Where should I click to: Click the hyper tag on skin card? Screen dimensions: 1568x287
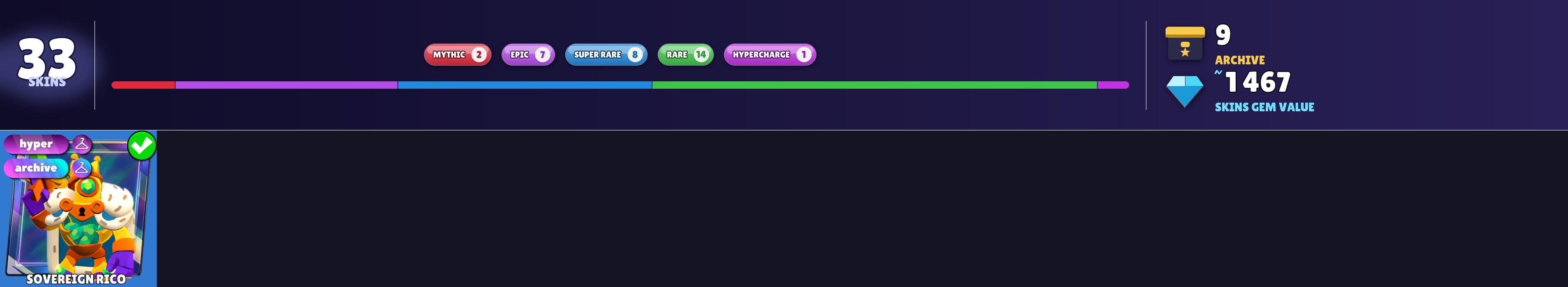point(36,144)
